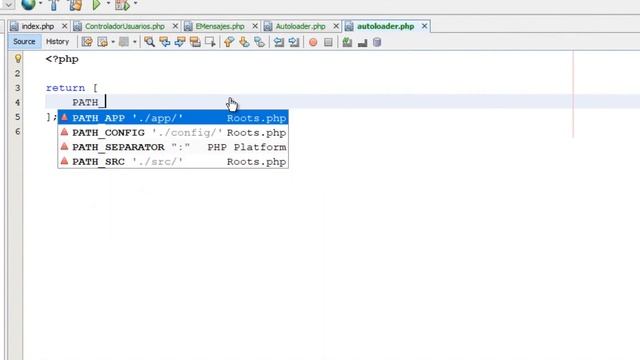The width and height of the screenshot is (640, 360).
Task: Open the Back navigation history dropdown arrow
Action: pyautogui.click(x=113, y=42)
